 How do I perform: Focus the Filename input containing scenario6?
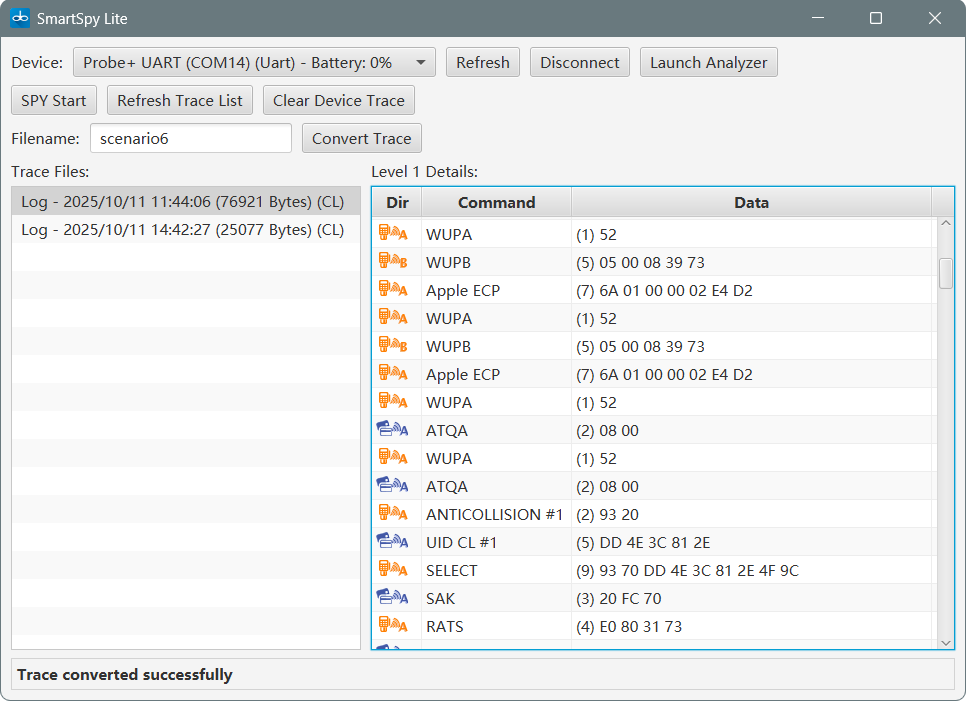coord(191,139)
